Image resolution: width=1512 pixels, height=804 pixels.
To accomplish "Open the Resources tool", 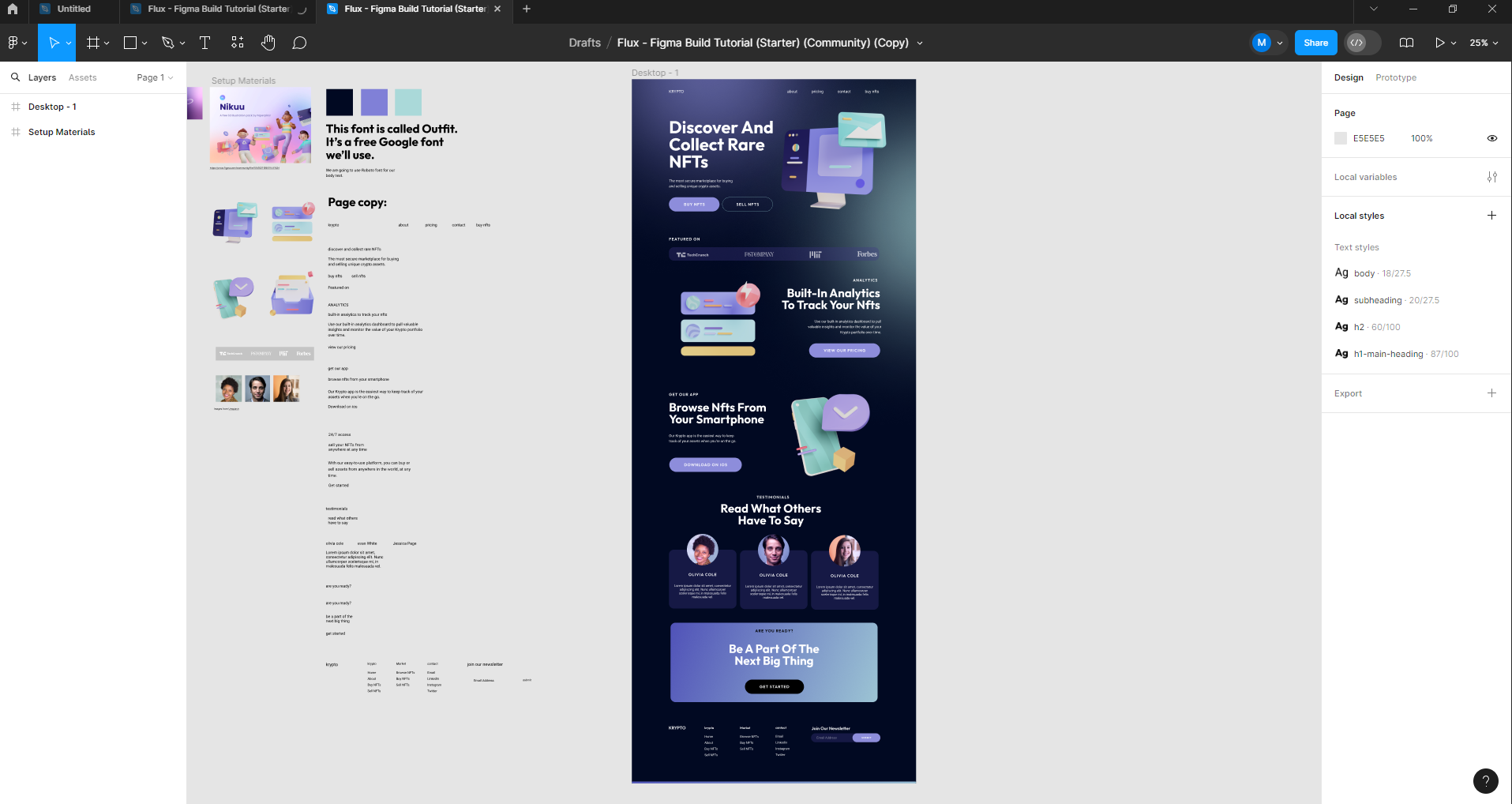I will (237, 43).
